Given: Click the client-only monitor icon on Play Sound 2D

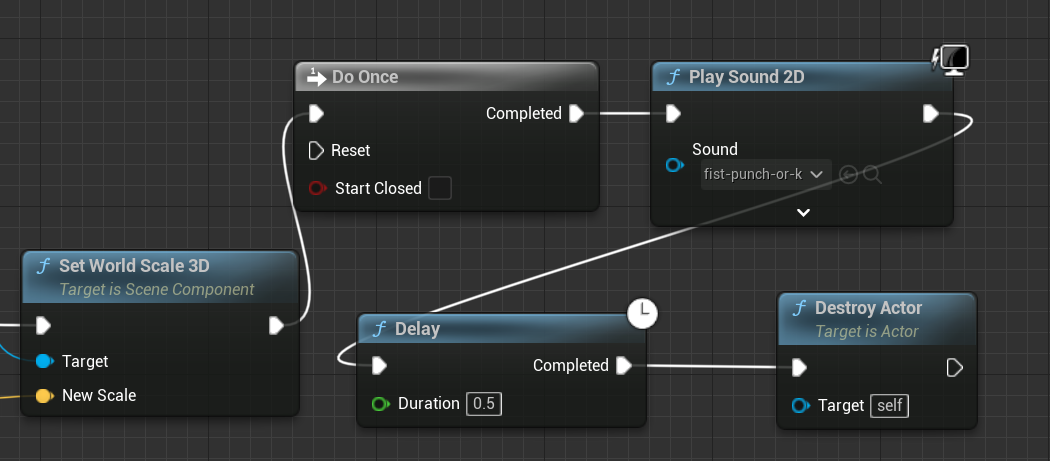Looking at the screenshot, I should point(952,60).
